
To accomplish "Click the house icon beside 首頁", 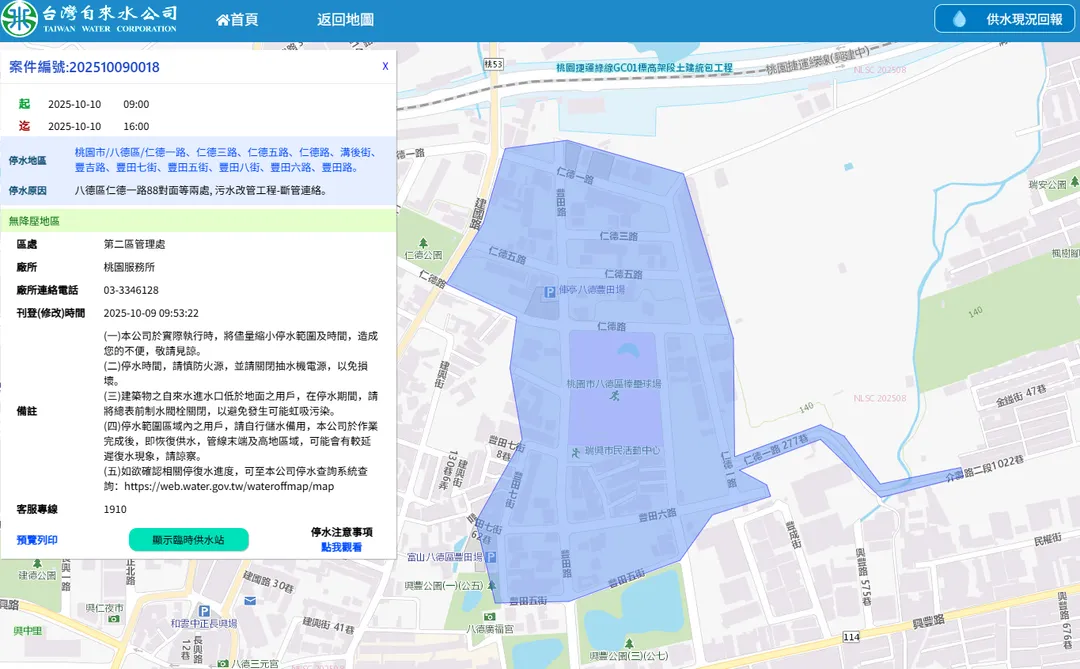I will coord(222,20).
